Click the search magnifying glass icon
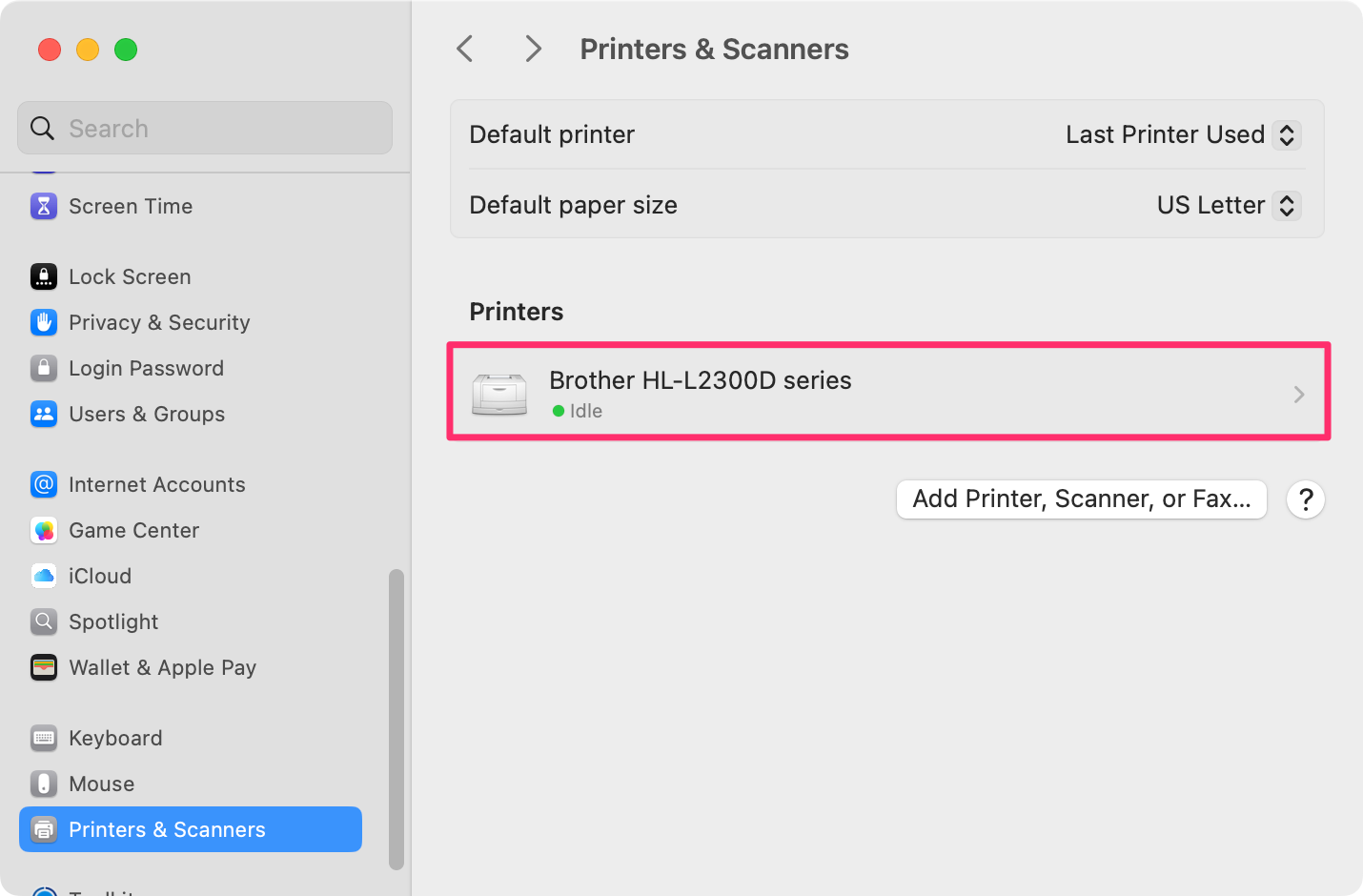1363x896 pixels. 42,128
